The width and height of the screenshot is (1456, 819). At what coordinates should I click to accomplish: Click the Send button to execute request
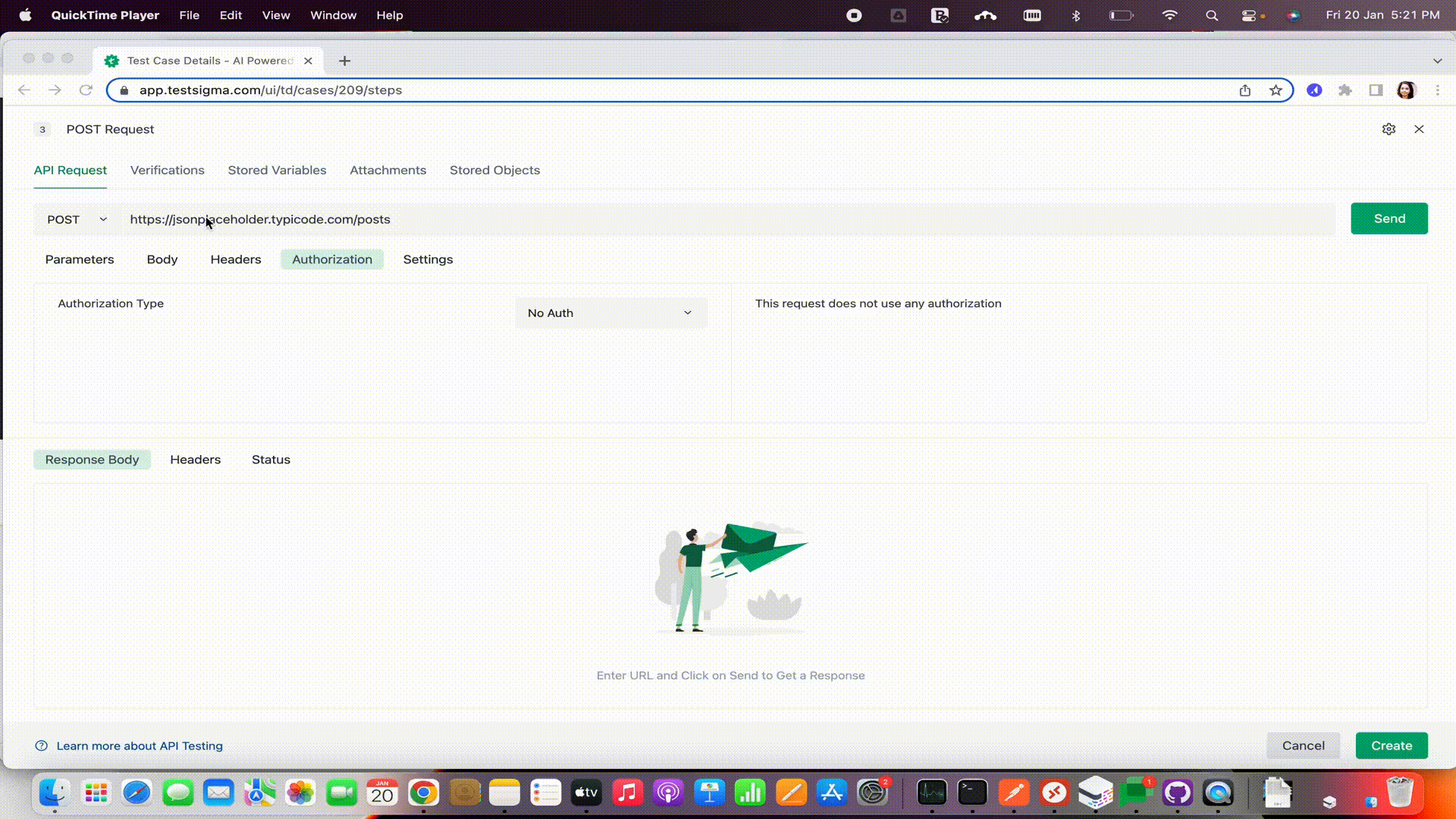[x=1389, y=218]
